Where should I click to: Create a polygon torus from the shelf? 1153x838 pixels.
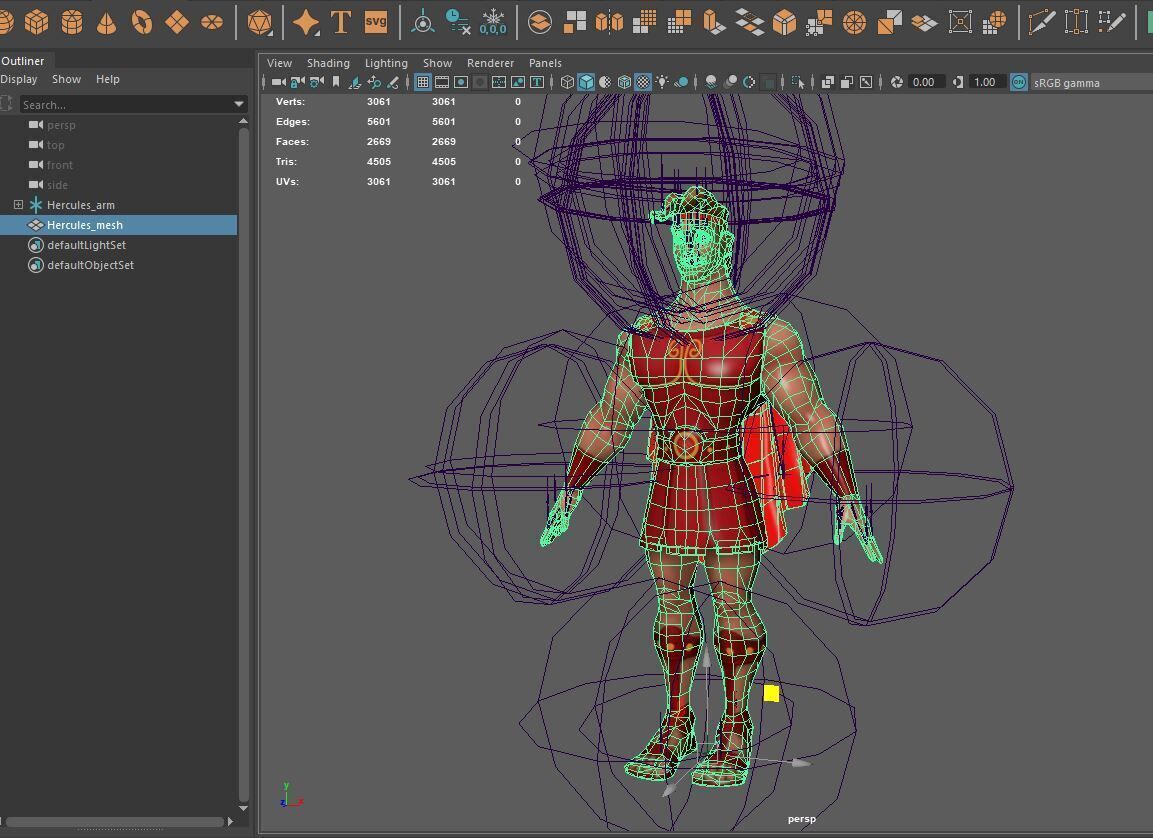(x=142, y=23)
